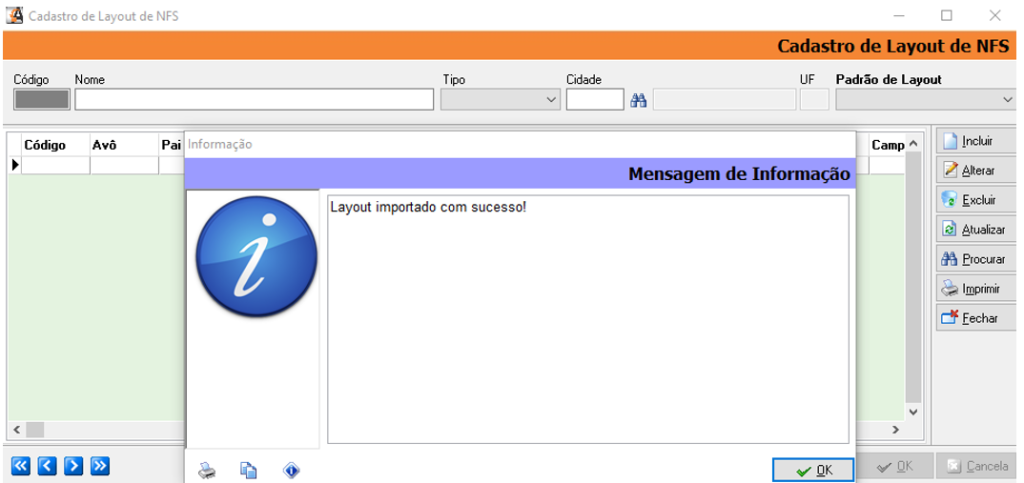1024x483 pixels.
Task: Click the disabled city name field
Action: pos(724,99)
